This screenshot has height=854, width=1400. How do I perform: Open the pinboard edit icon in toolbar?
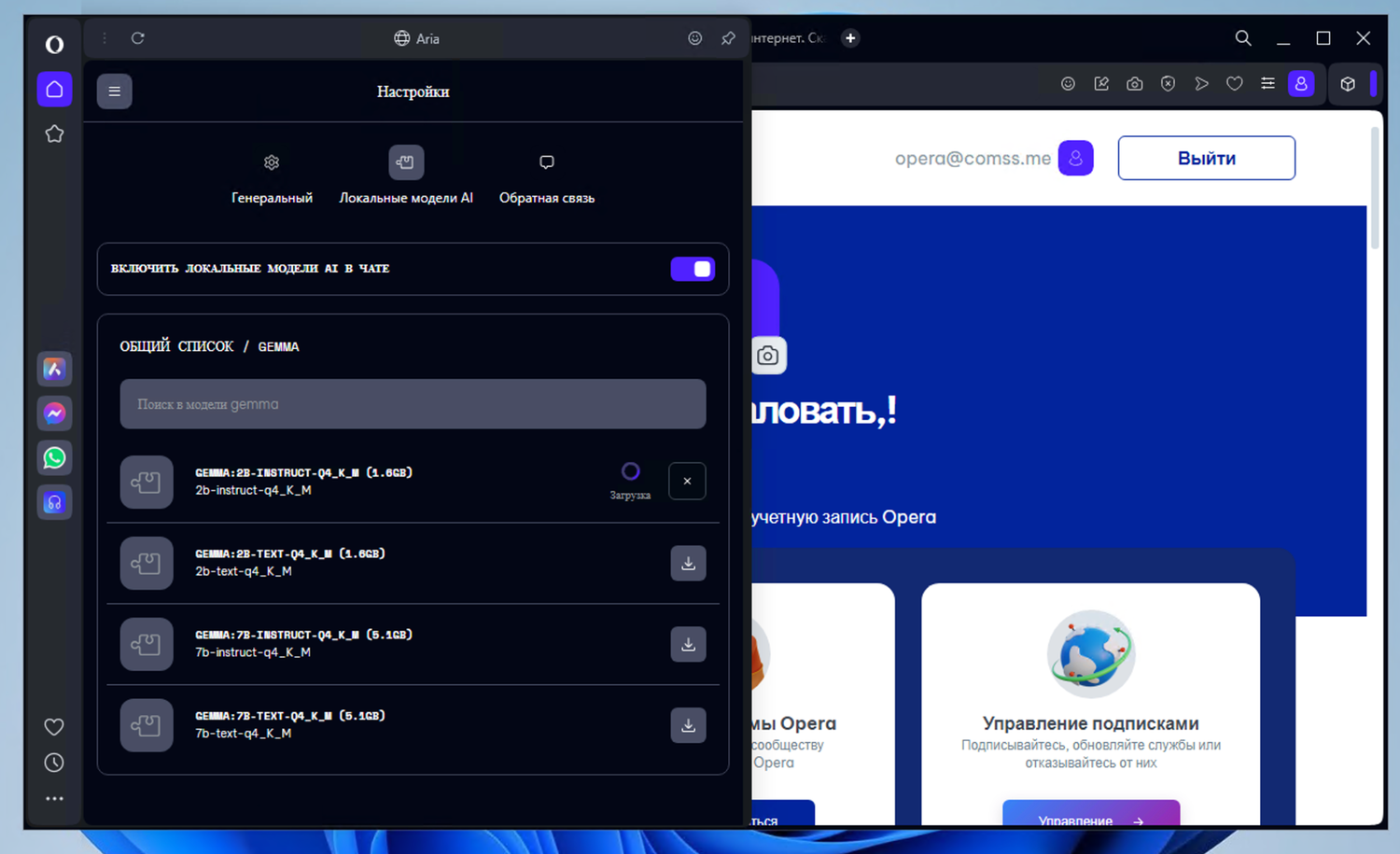coord(1101,84)
